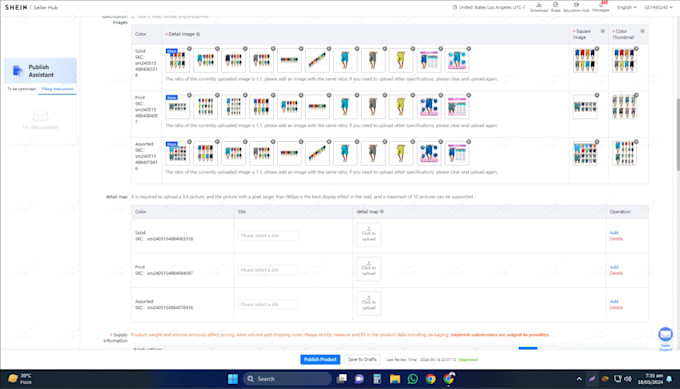Image resolution: width=680 pixels, height=389 pixels.
Task: Click Delete in the Solid detail map row
Action: 616,239
